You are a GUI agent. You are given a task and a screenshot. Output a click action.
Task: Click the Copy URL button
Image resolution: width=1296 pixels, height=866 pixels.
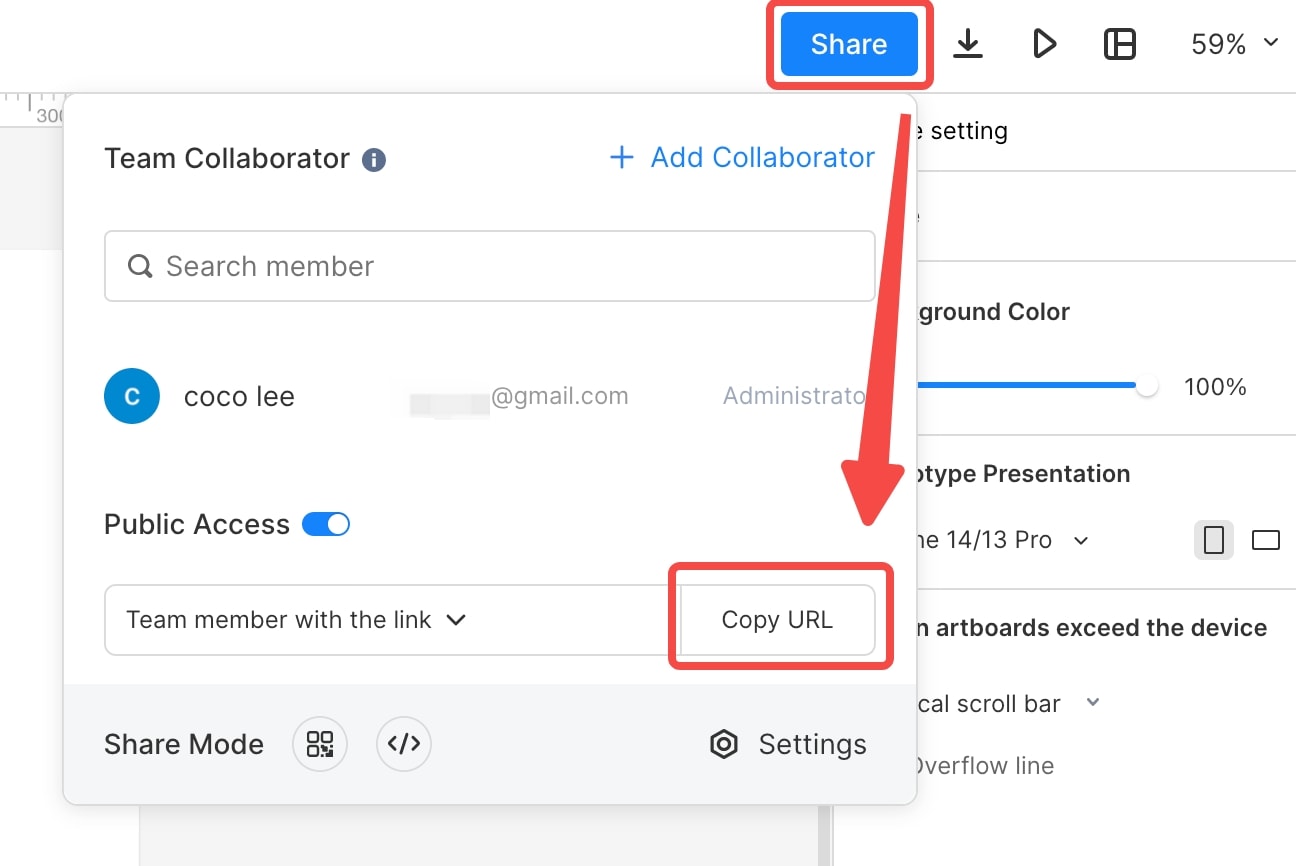coord(777,620)
